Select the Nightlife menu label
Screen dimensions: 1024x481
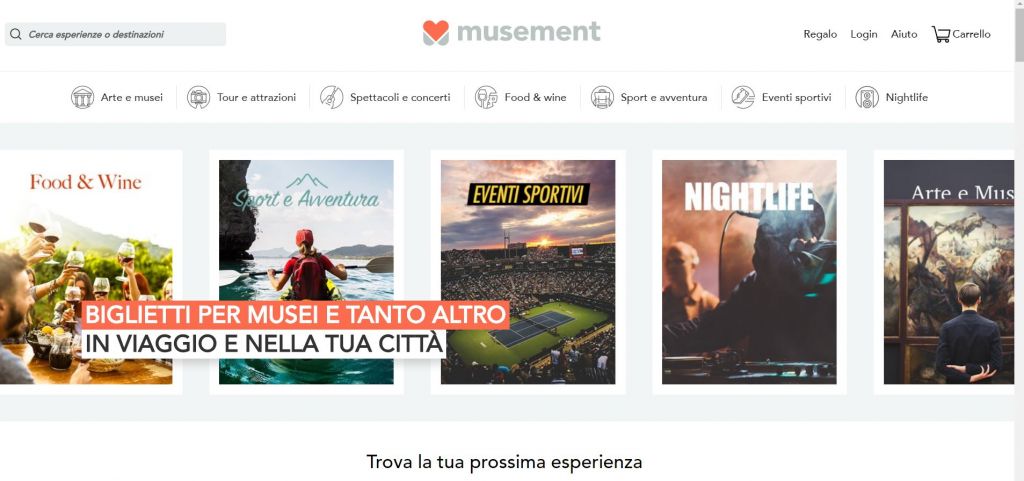pos(906,97)
